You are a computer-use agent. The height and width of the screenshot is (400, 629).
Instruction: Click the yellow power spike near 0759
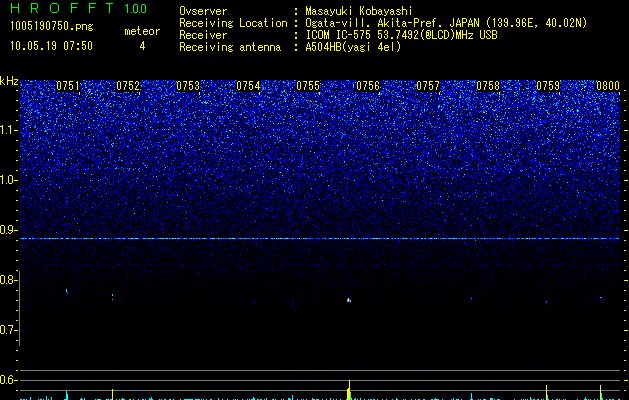coord(546,392)
